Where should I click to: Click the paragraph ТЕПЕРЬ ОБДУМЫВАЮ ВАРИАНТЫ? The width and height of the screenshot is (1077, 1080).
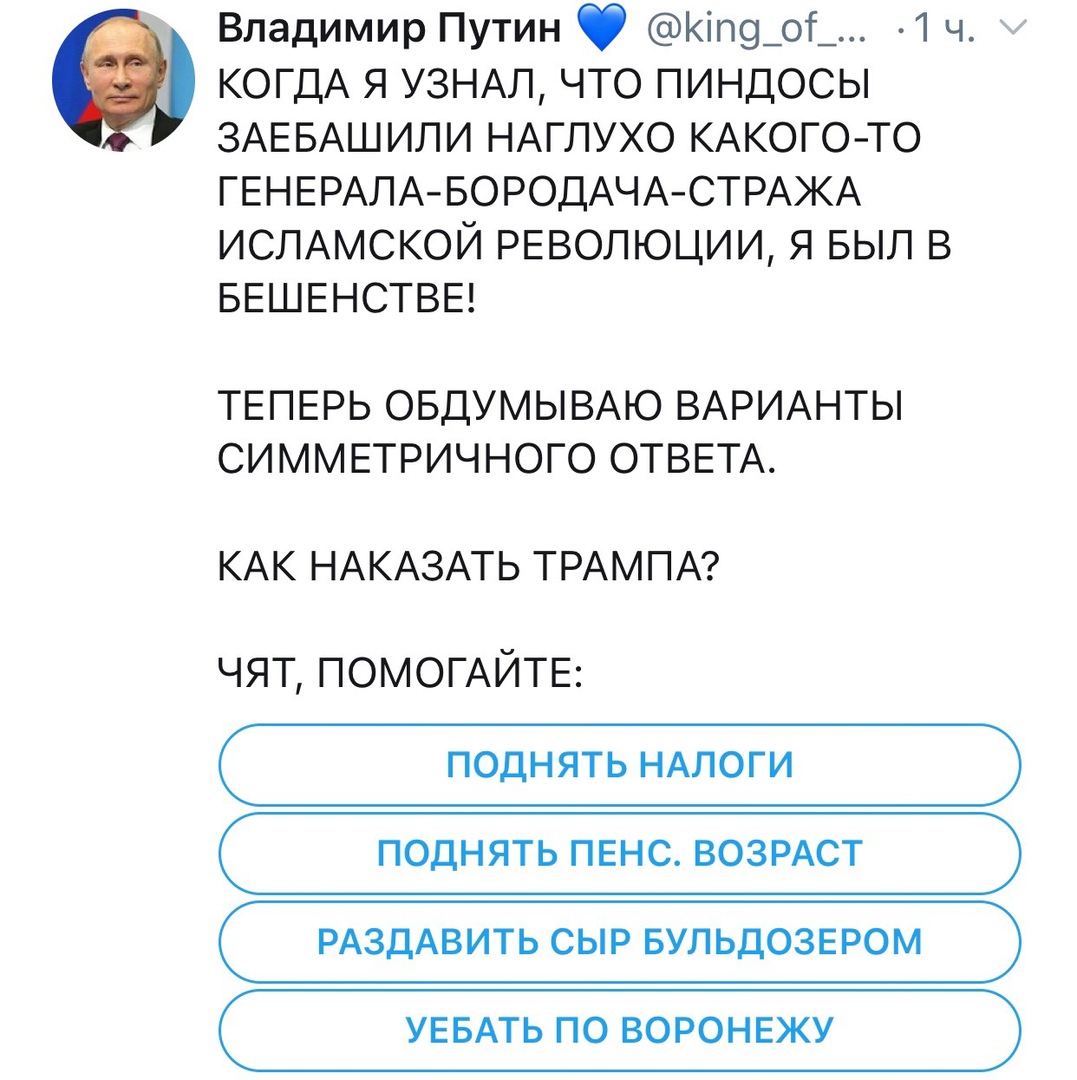tap(561, 431)
